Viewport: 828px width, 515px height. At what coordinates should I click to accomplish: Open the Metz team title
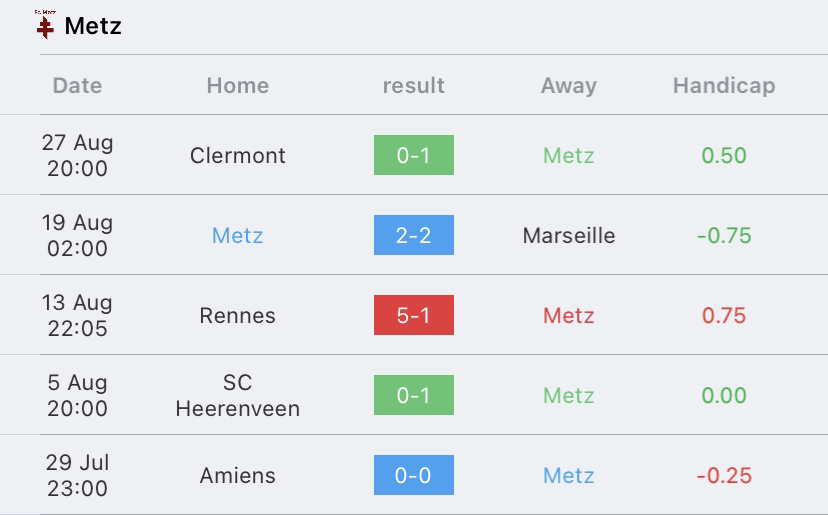pyautogui.click(x=93, y=26)
